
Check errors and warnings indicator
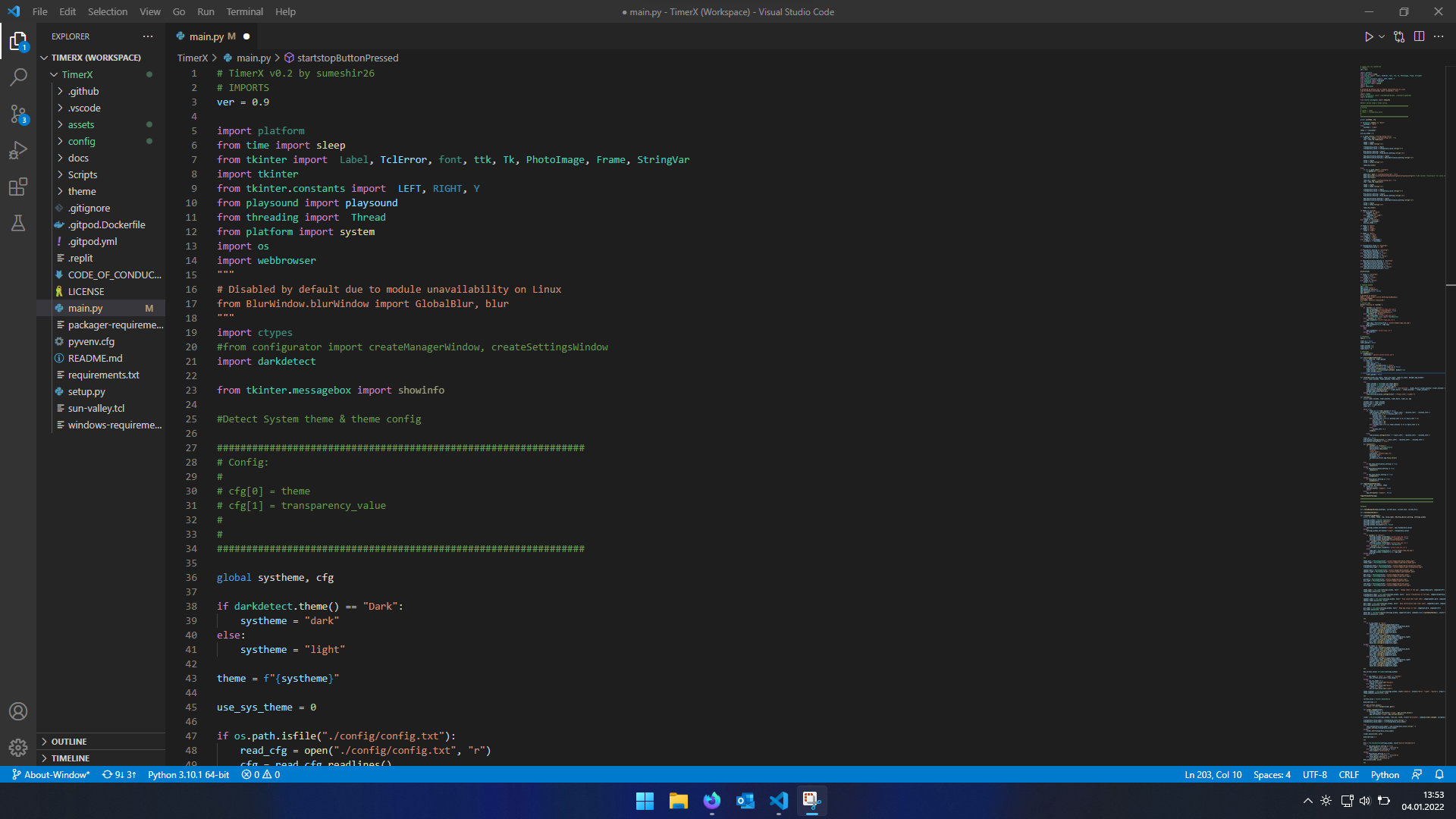tap(259, 774)
